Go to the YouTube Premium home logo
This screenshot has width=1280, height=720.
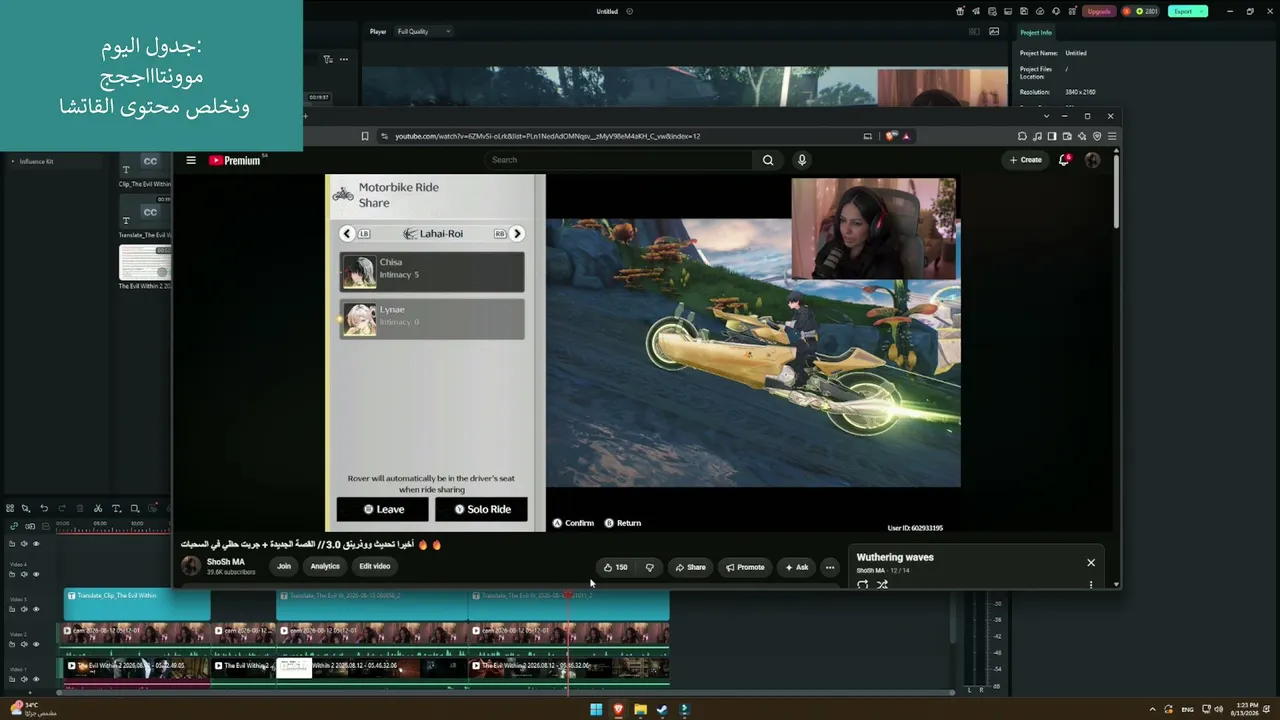point(235,160)
